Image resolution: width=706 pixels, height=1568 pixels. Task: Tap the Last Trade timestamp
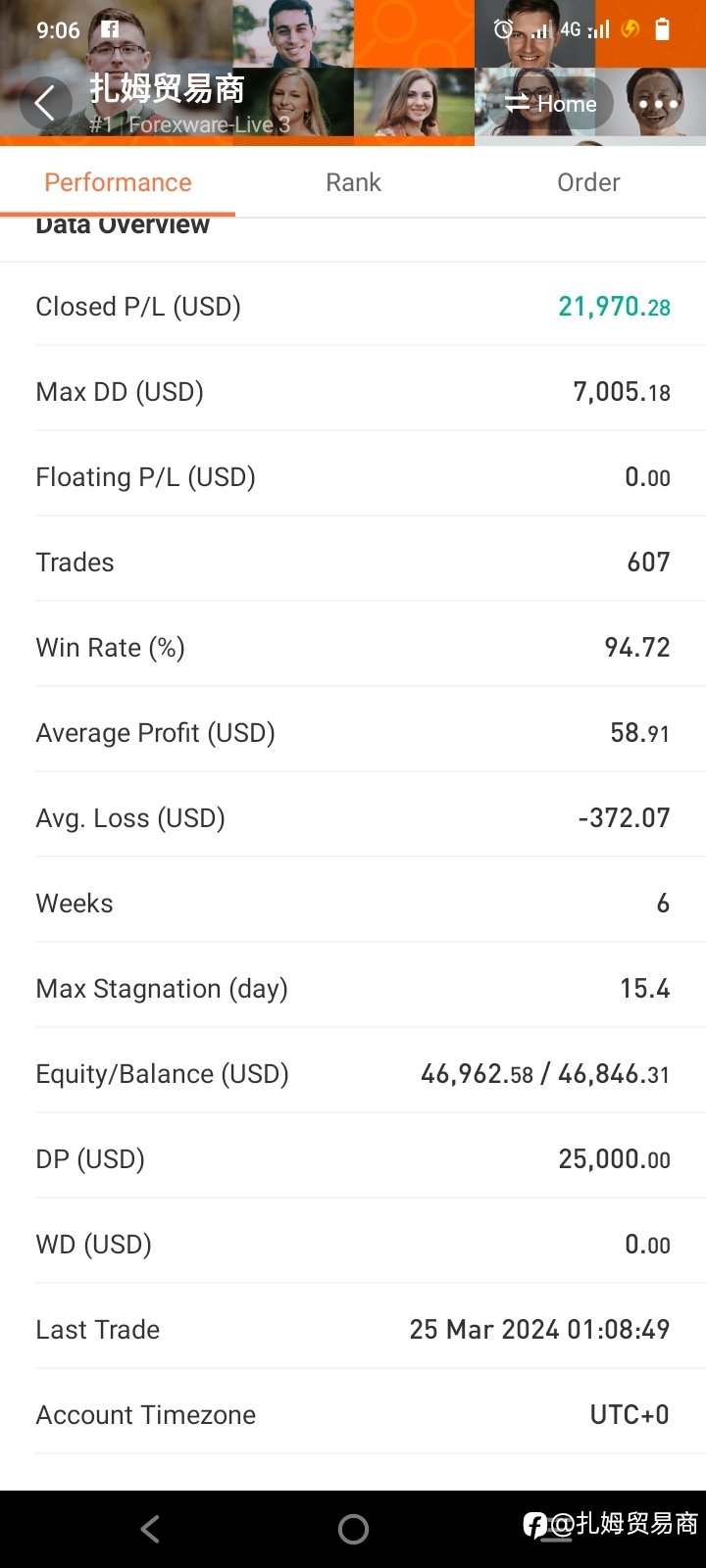tap(539, 1330)
